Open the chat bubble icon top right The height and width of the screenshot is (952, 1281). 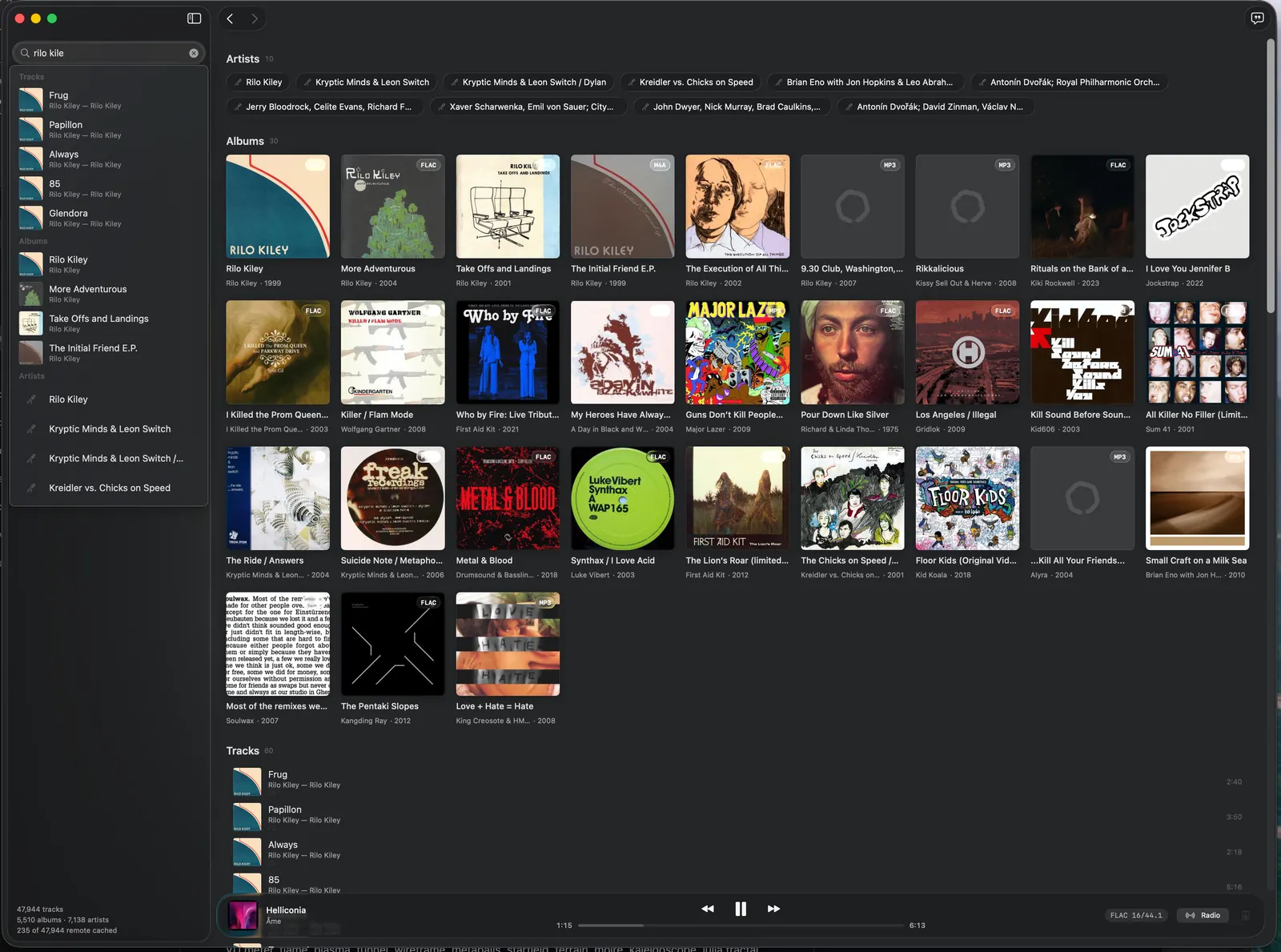[1257, 18]
